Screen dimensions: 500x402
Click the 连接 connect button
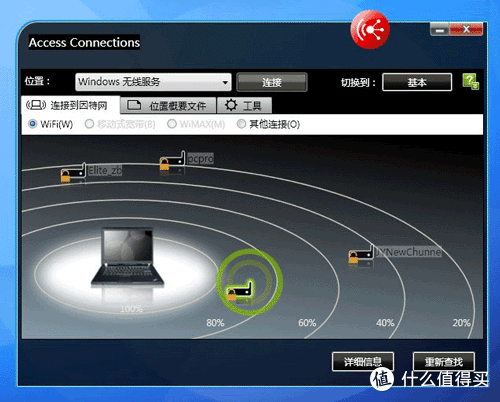(272, 82)
